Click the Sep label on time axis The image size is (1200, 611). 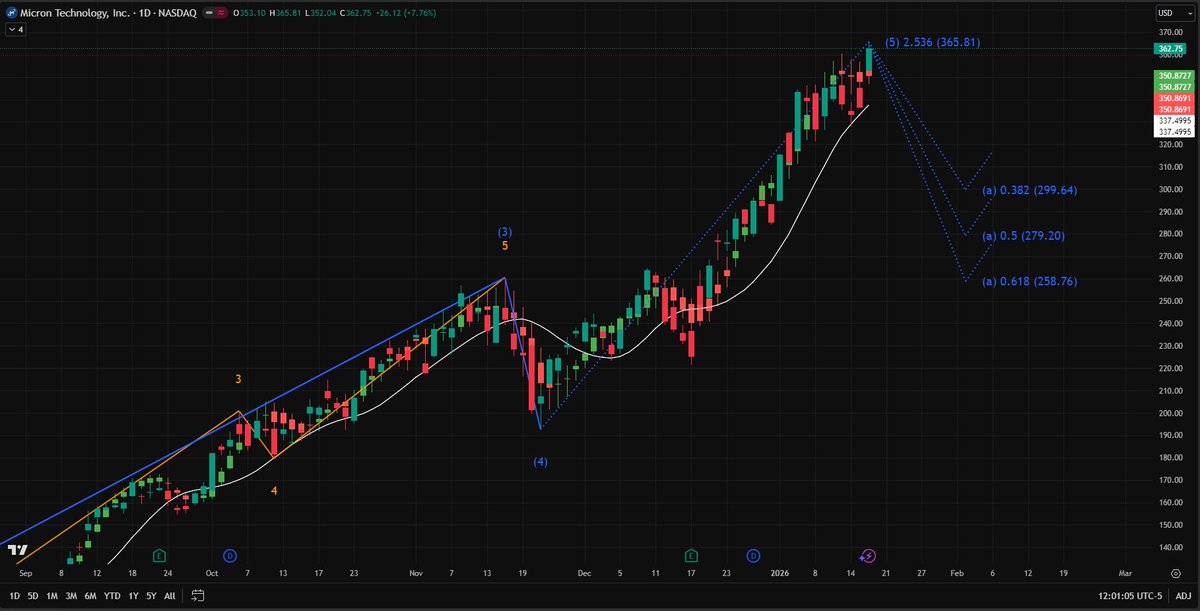point(26,574)
